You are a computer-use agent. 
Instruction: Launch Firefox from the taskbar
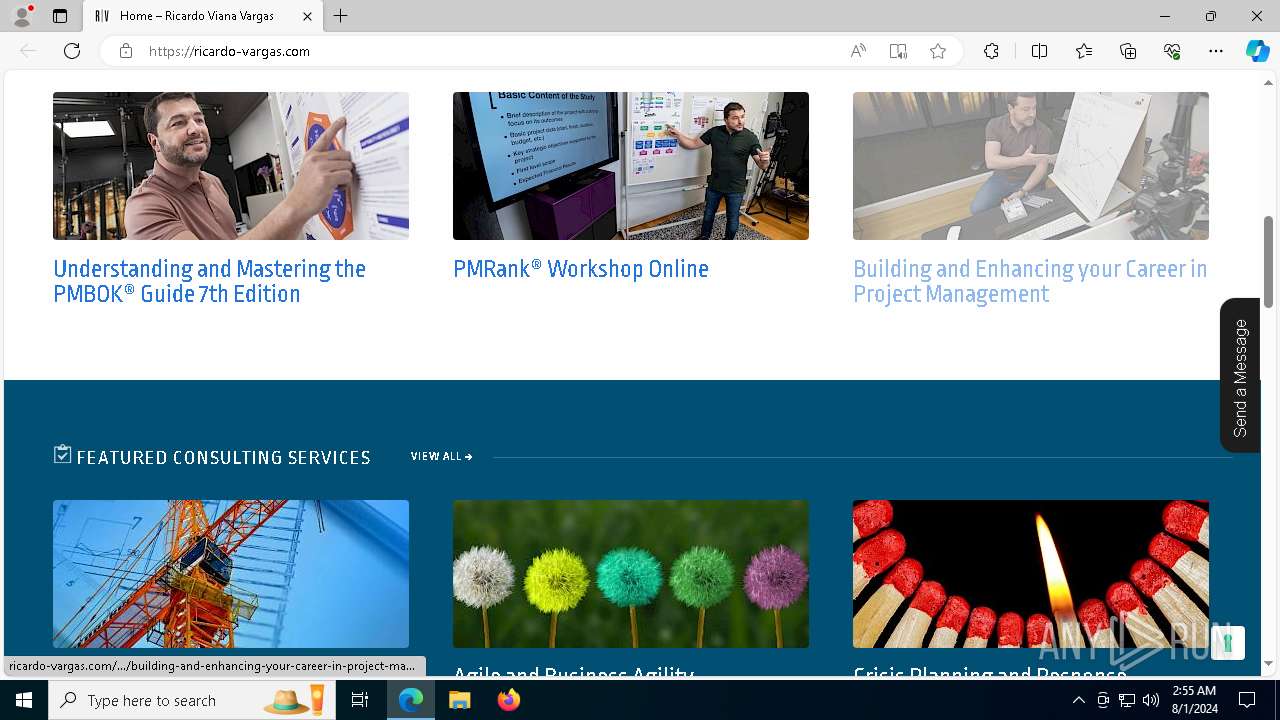click(x=508, y=700)
